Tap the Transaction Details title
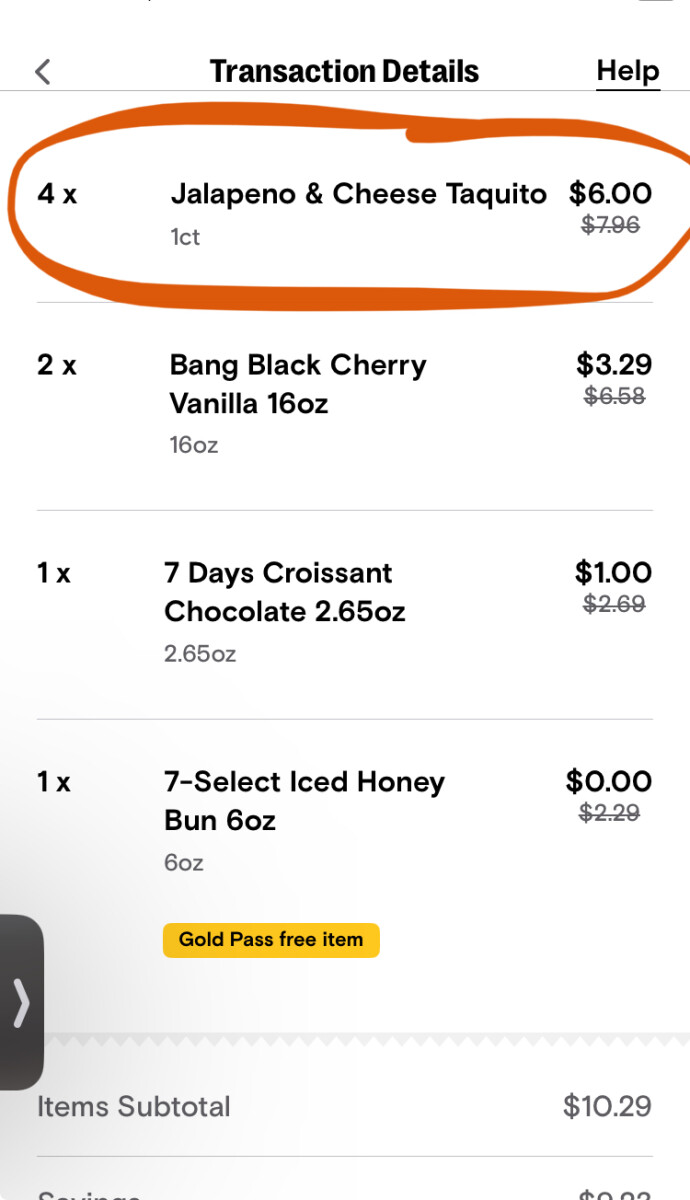The image size is (690, 1200). point(344,72)
